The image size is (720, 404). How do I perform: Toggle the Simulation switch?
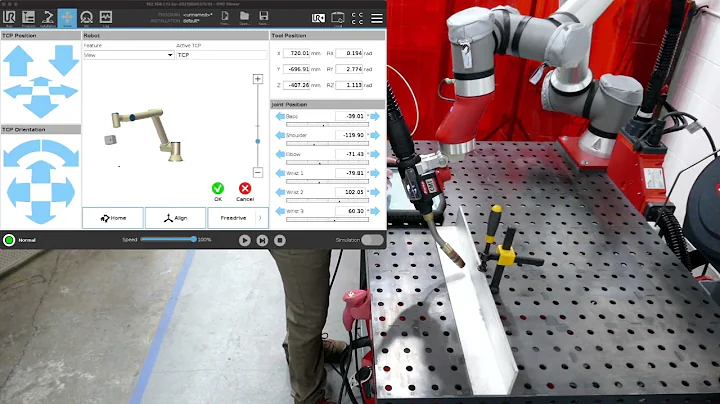pyautogui.click(x=372, y=240)
